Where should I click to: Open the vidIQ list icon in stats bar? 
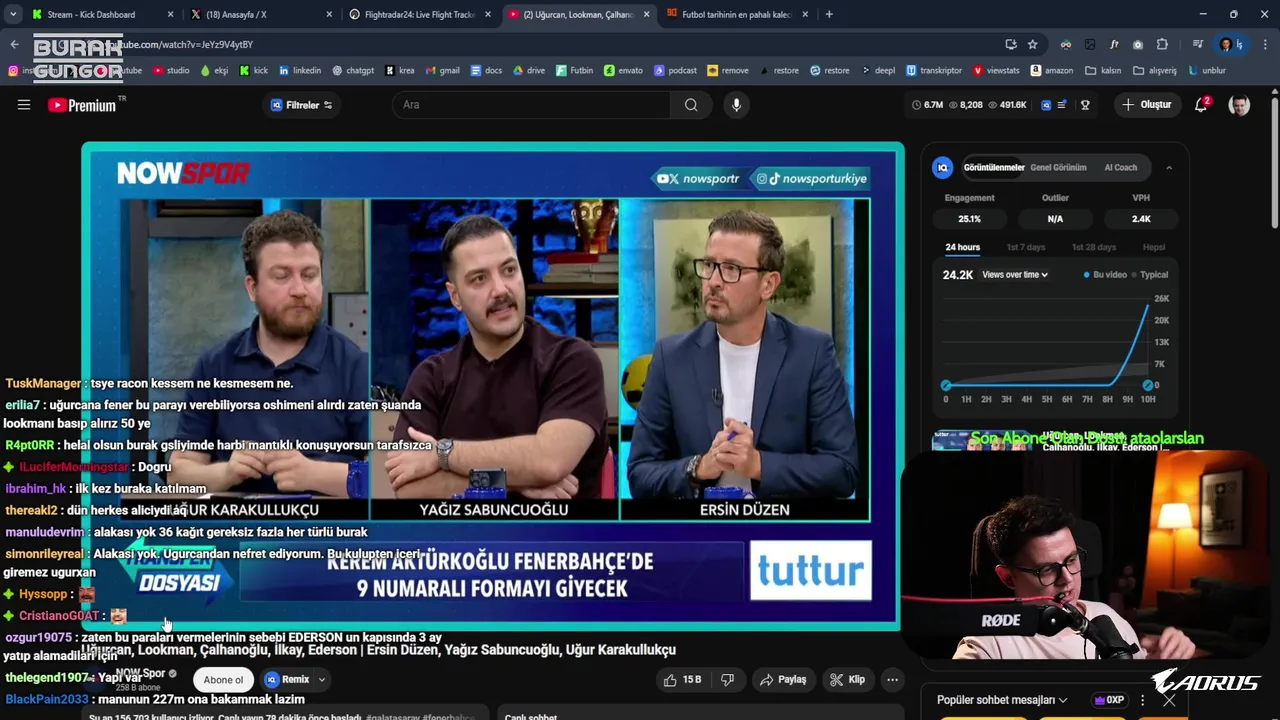1062,105
